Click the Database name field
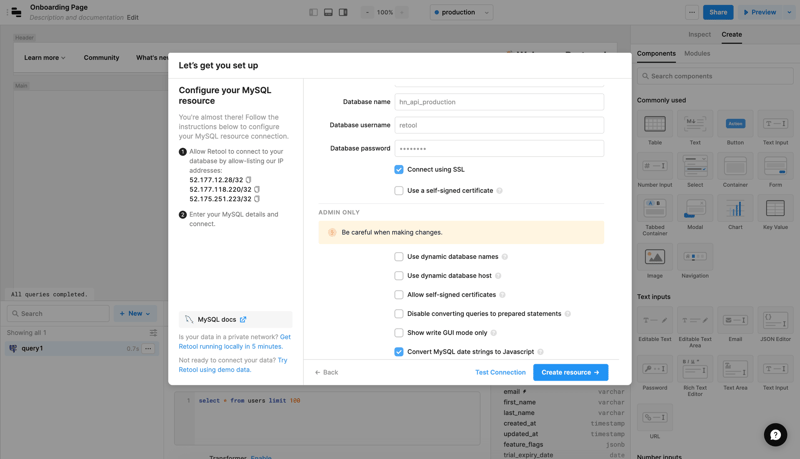 (x=499, y=102)
